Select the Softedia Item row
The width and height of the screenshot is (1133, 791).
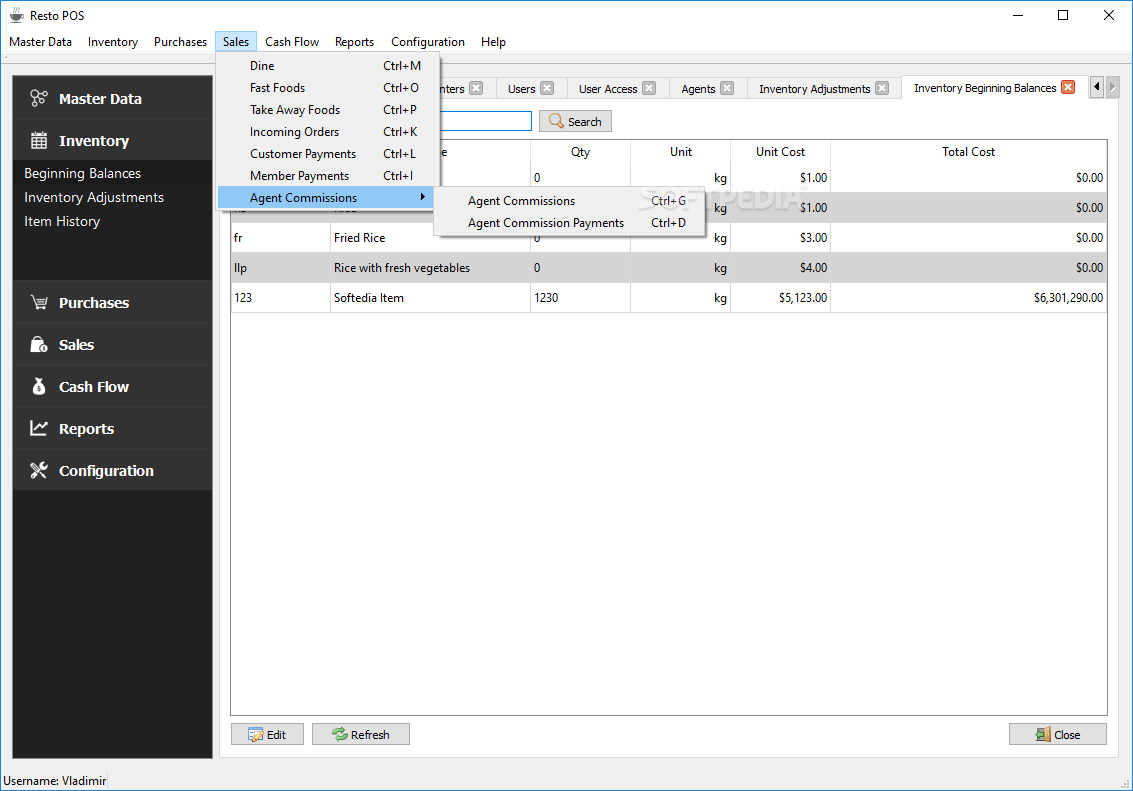[x=668, y=298]
